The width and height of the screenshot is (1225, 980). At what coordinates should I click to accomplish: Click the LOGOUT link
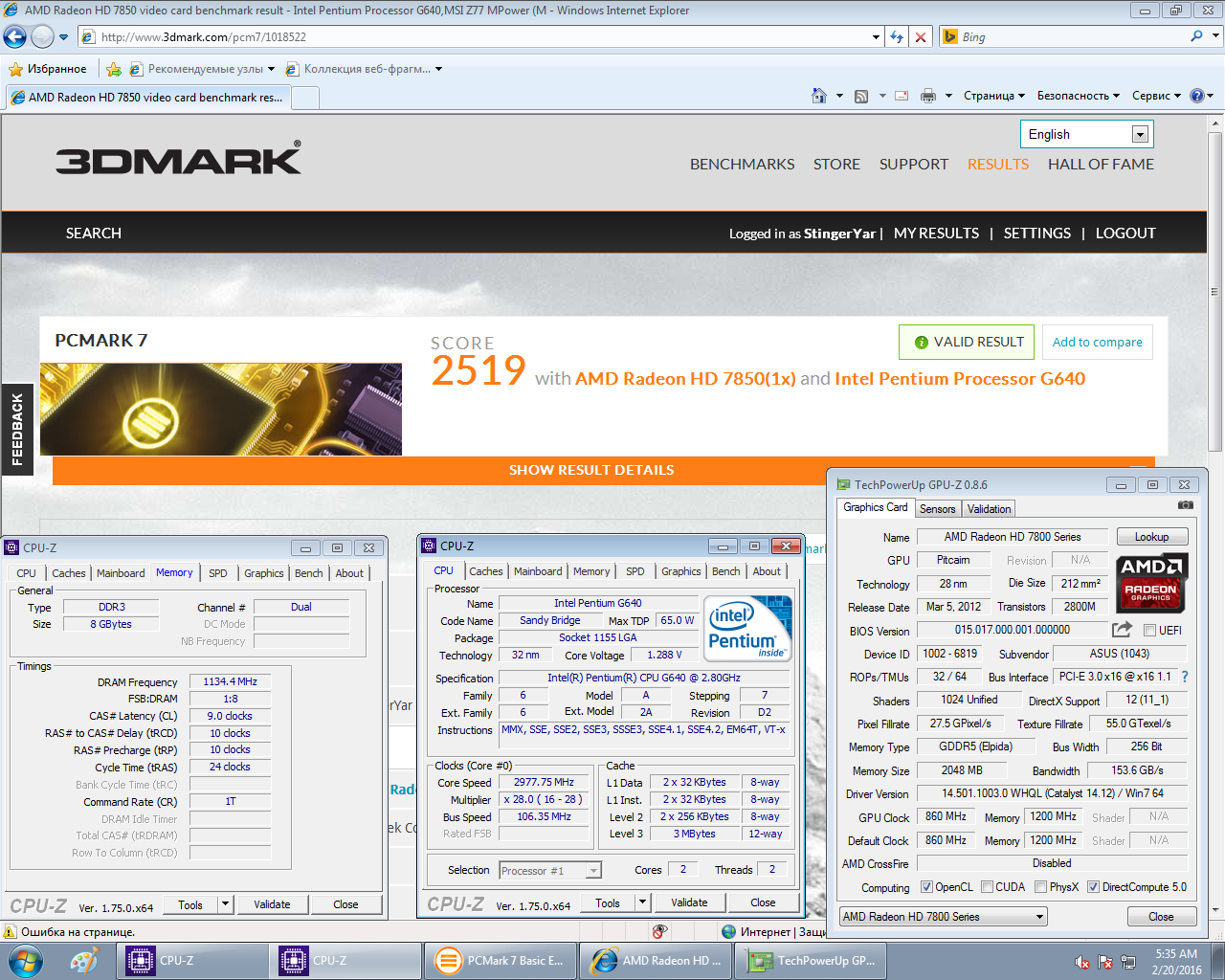point(1125,233)
